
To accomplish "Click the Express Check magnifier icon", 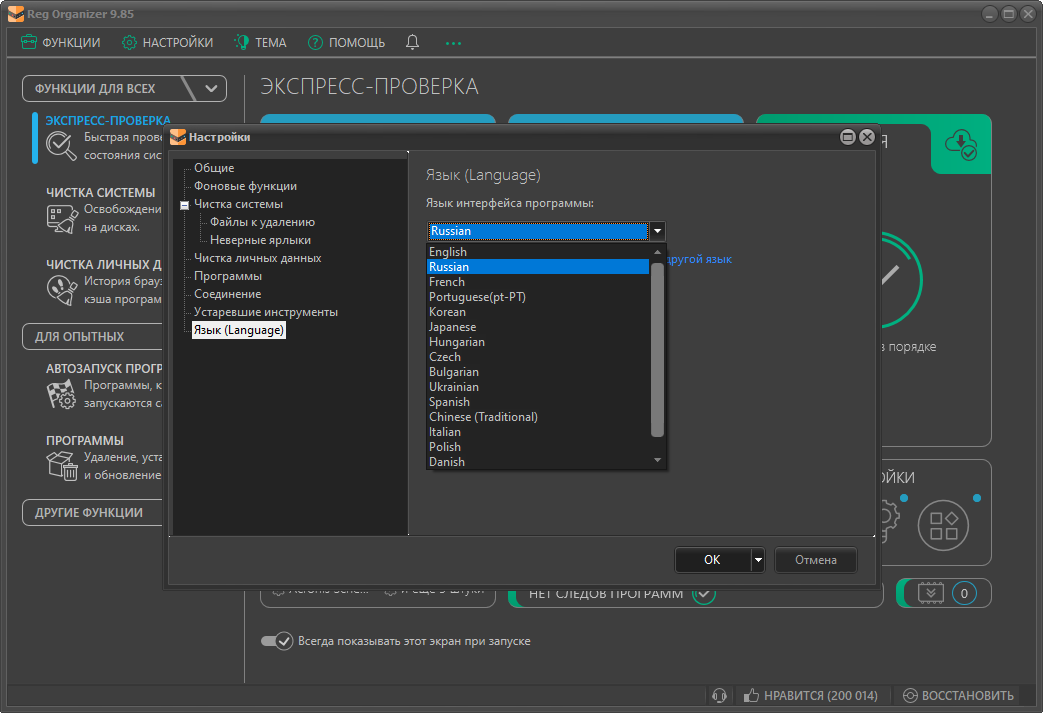I will point(62,146).
